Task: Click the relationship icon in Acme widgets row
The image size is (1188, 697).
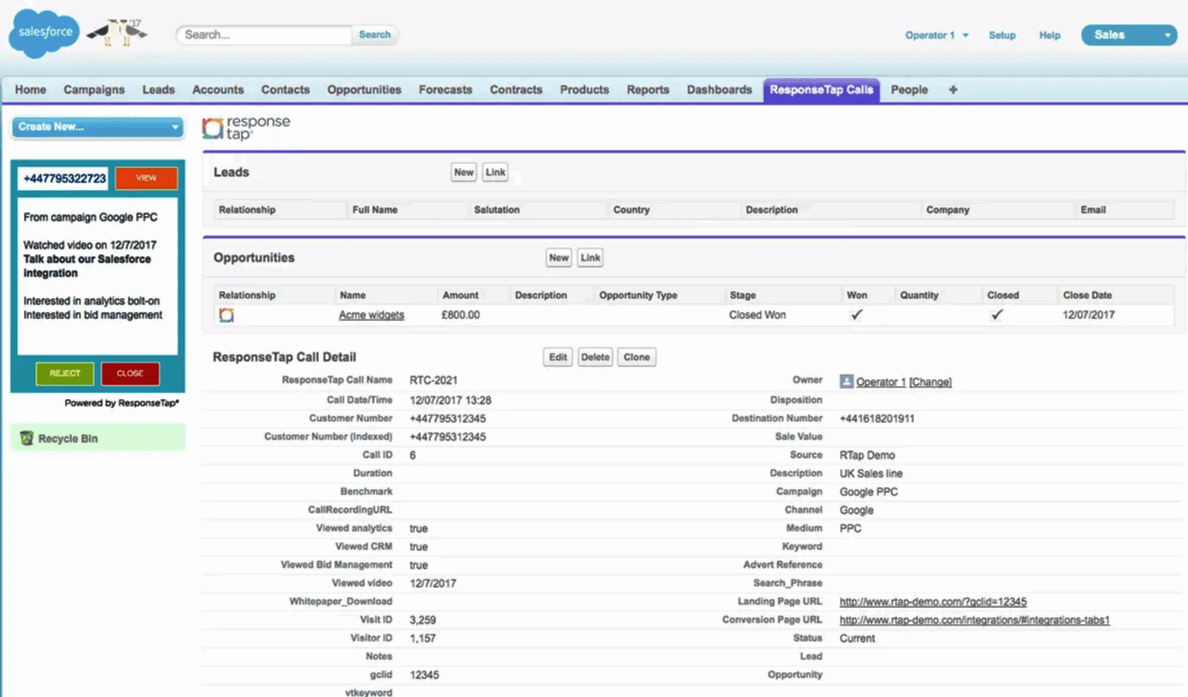Action: [x=227, y=315]
